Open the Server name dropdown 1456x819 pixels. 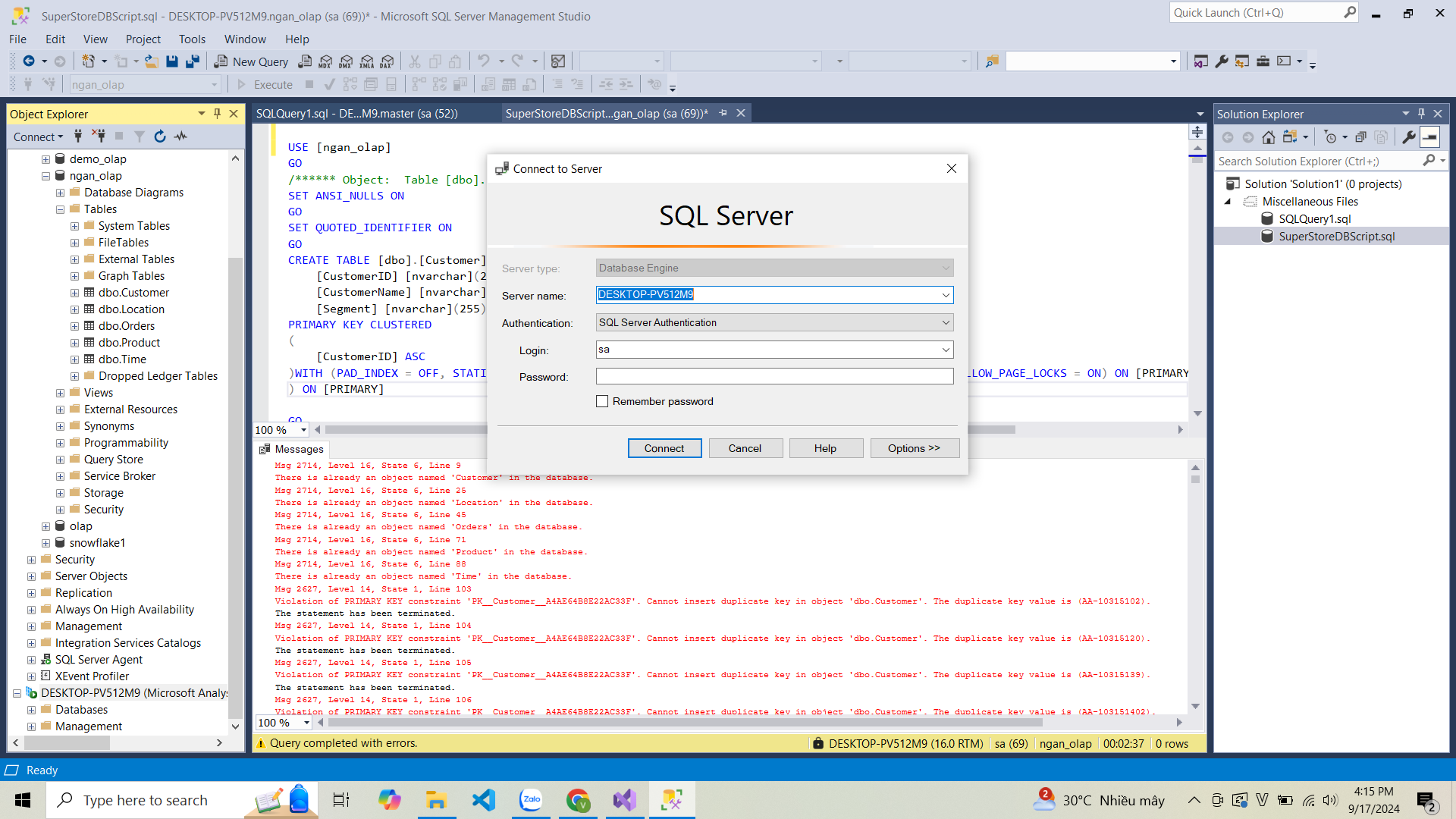click(946, 295)
